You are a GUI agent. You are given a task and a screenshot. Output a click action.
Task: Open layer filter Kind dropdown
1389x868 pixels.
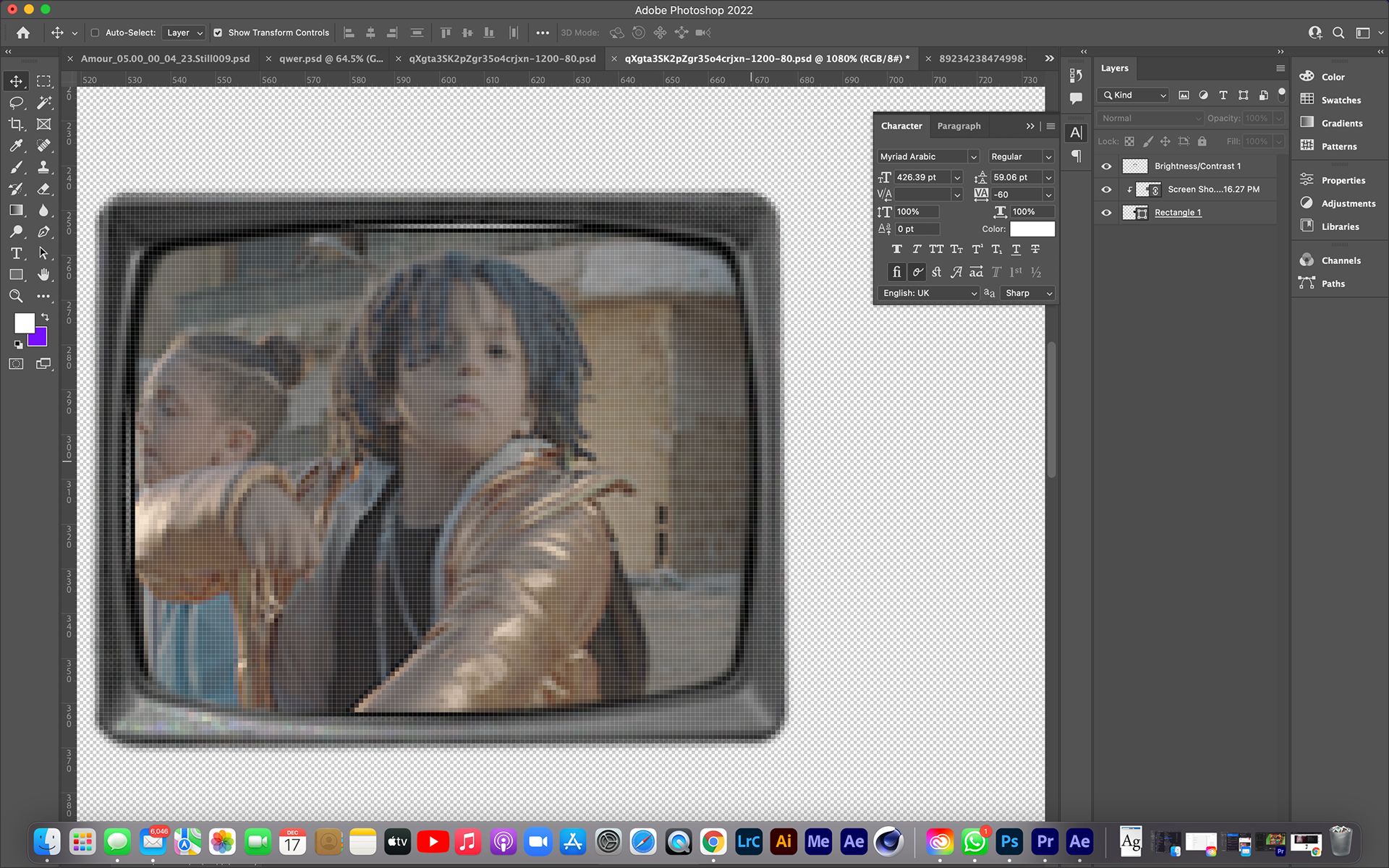1134,95
